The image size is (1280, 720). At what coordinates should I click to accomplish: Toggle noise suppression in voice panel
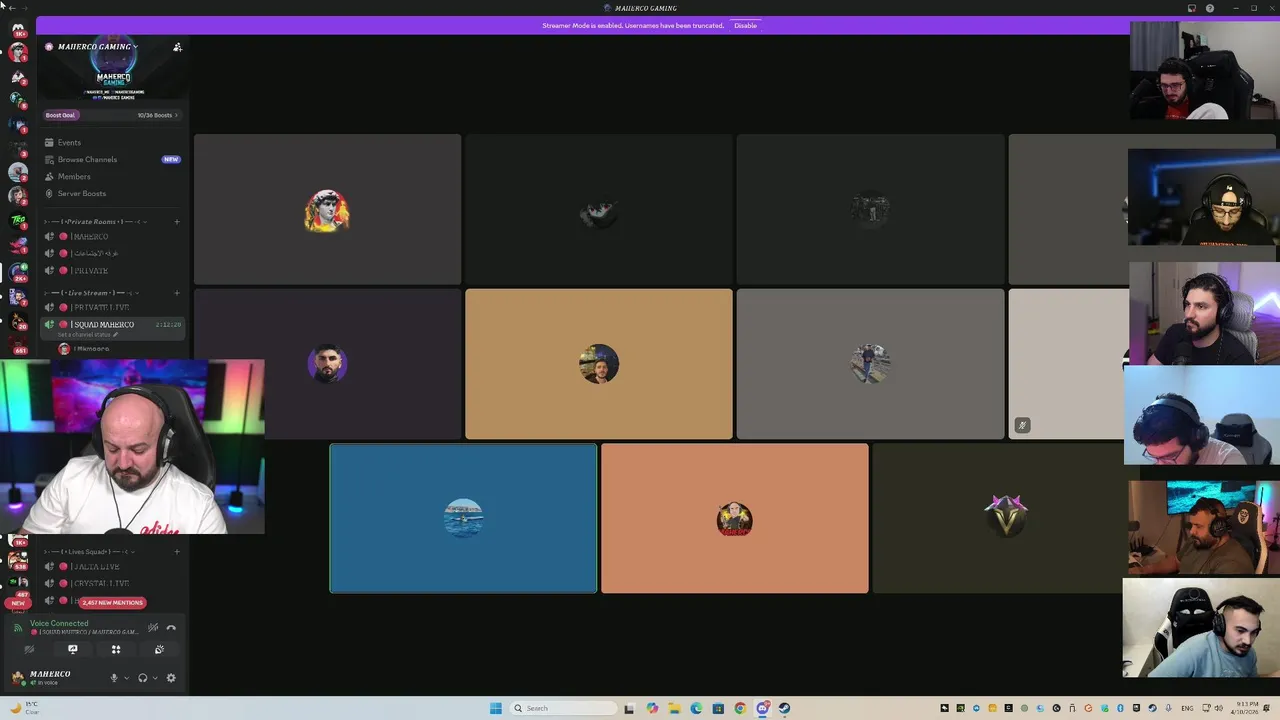click(153, 628)
